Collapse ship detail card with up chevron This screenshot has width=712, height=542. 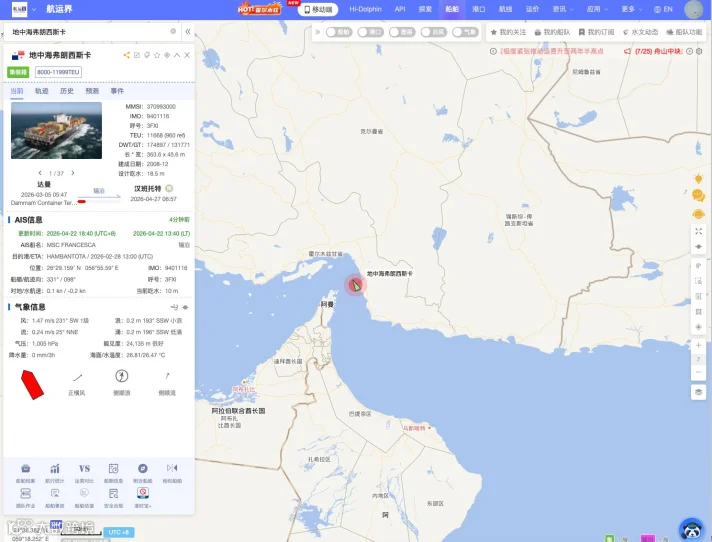click(x=177, y=55)
